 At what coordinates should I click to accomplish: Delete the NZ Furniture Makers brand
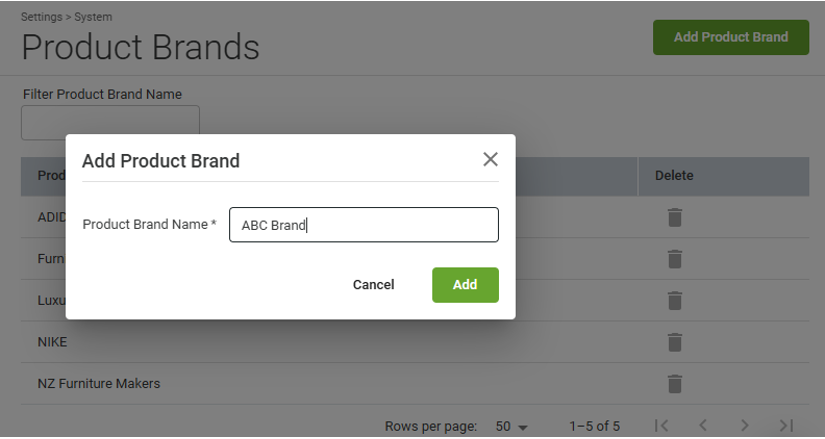tap(675, 383)
